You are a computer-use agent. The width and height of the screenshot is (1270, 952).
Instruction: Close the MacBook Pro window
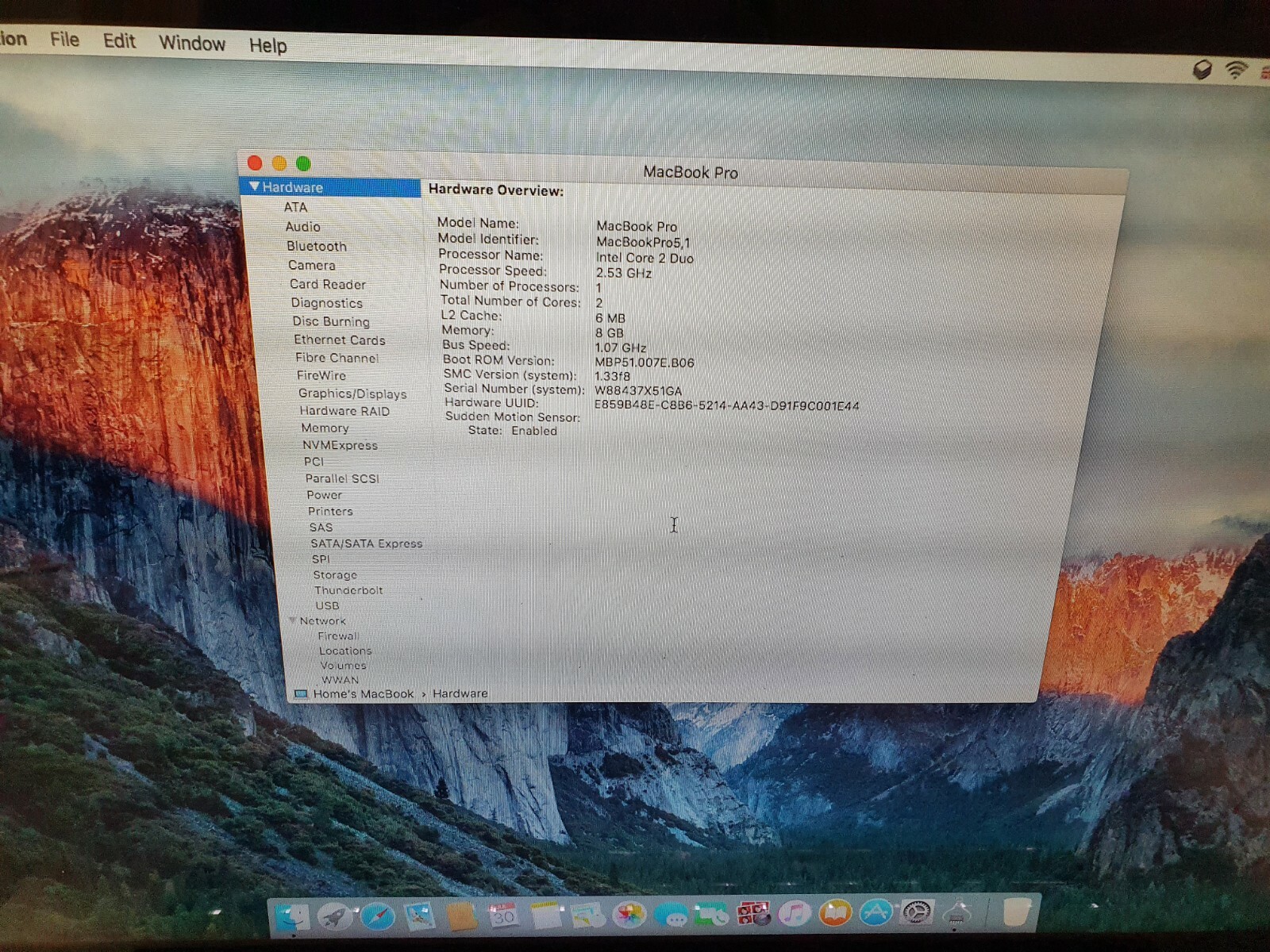pos(255,163)
